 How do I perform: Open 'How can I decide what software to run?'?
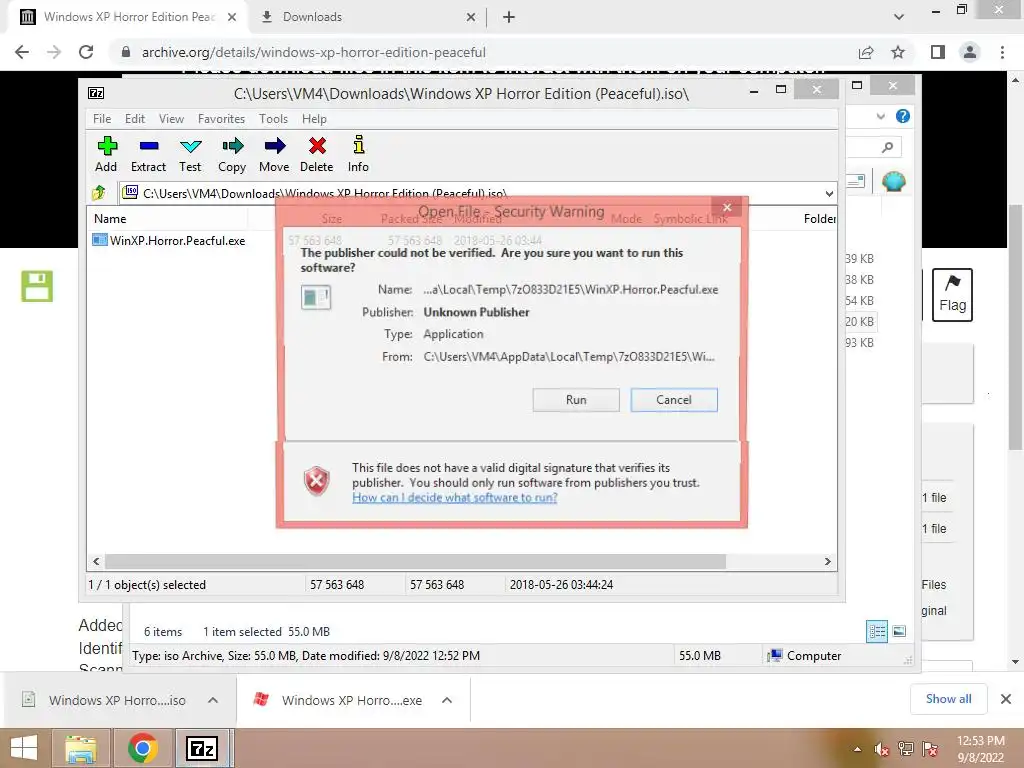pos(455,498)
